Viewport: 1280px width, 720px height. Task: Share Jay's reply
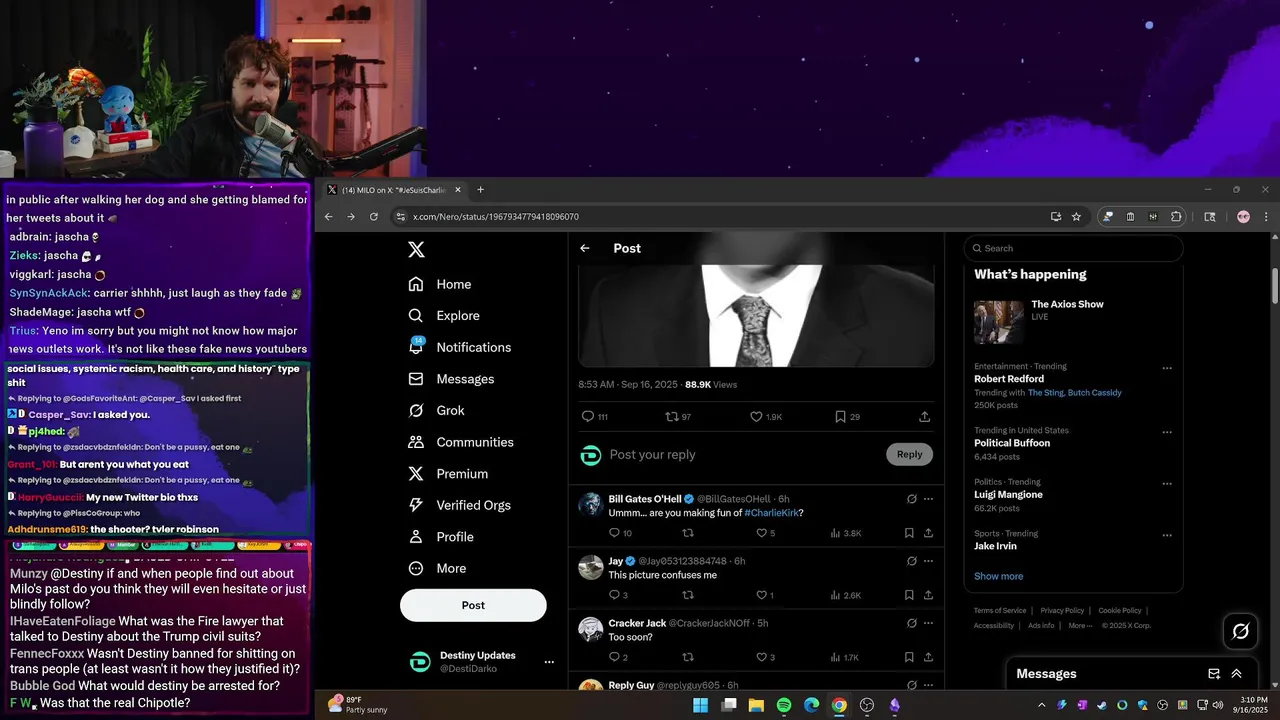[928, 595]
